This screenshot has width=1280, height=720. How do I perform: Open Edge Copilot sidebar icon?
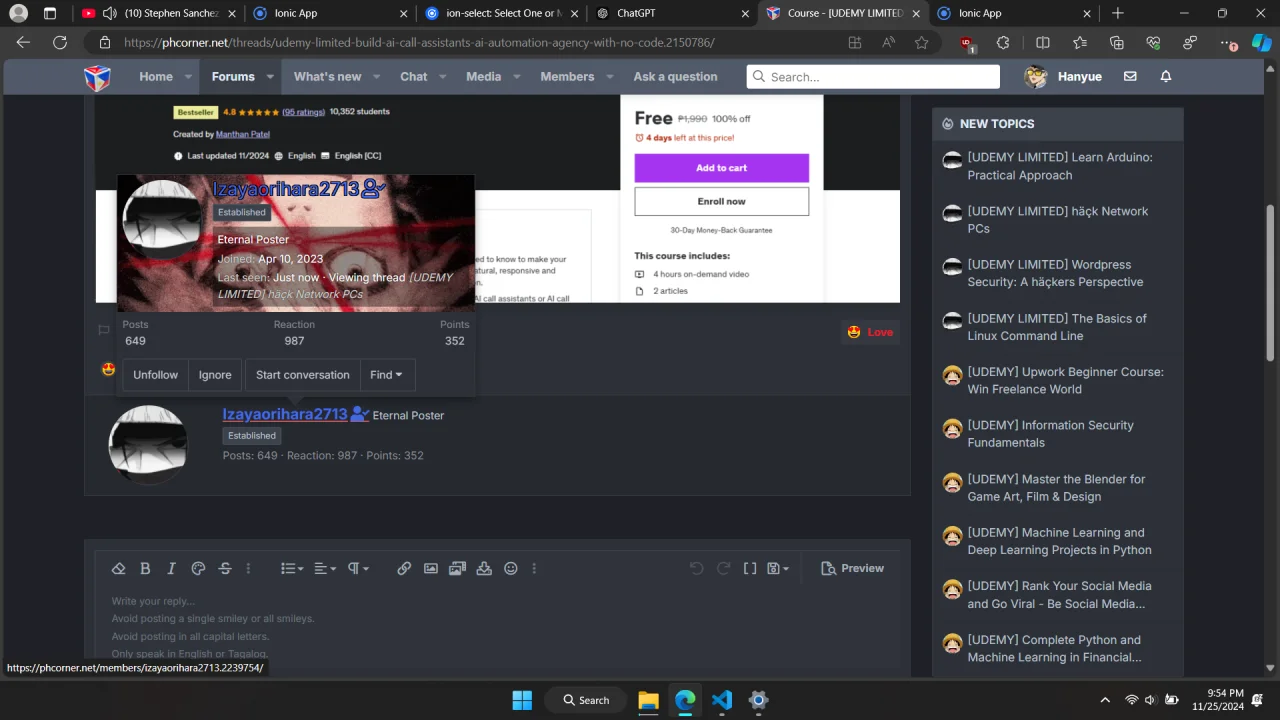point(1263,43)
